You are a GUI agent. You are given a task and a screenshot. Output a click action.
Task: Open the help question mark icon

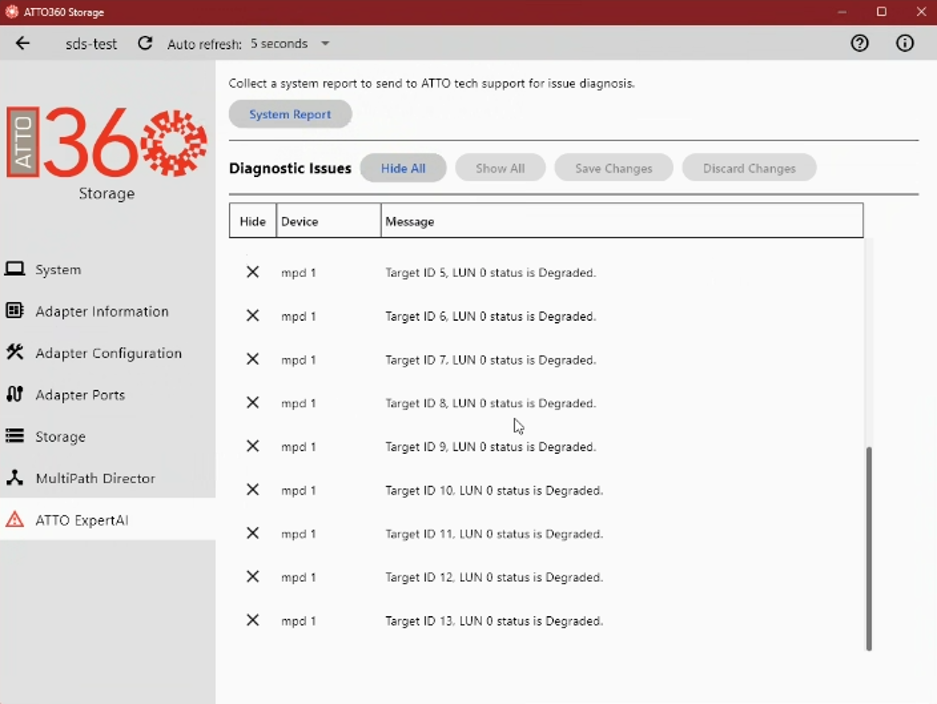[859, 43]
